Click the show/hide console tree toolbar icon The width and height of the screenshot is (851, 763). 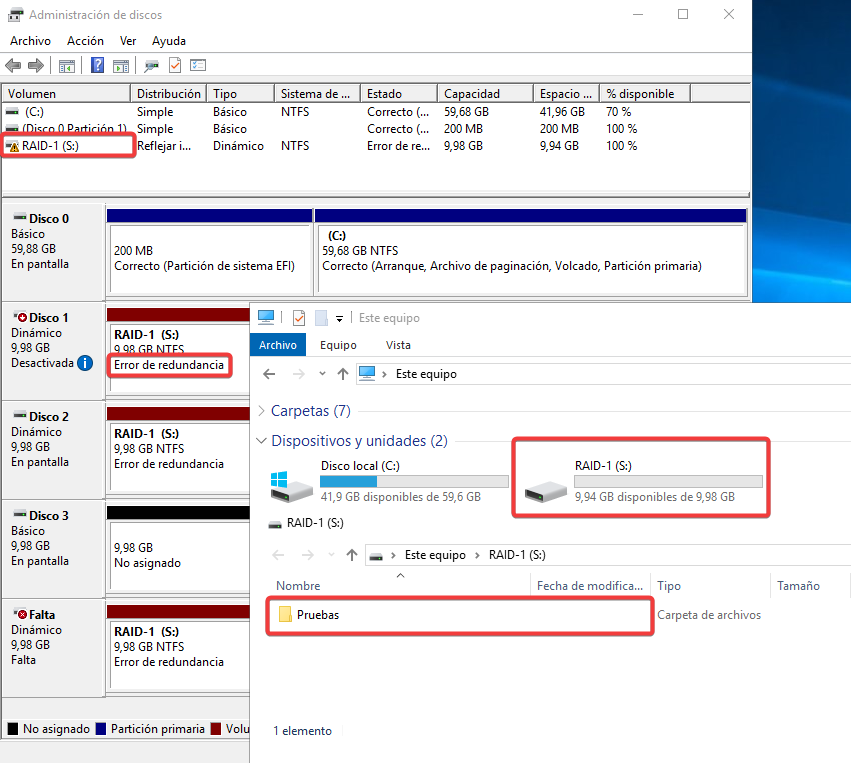pos(67,66)
